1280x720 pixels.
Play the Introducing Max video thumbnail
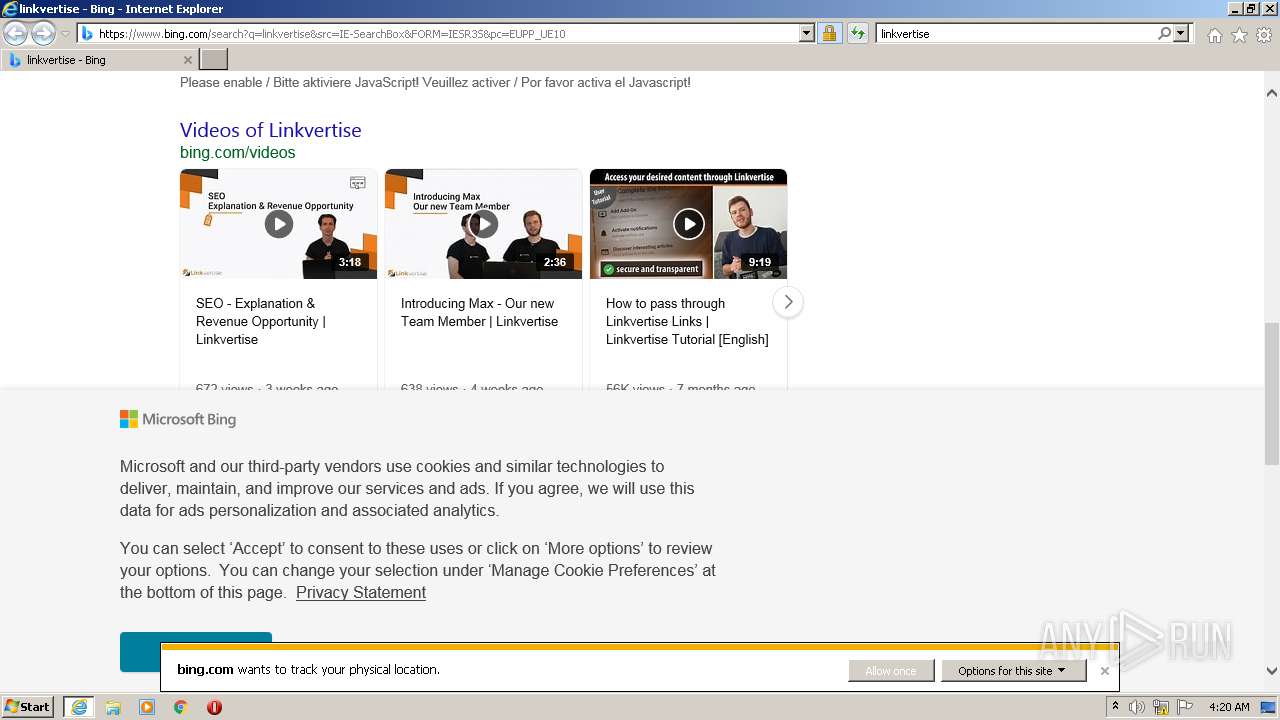483,224
